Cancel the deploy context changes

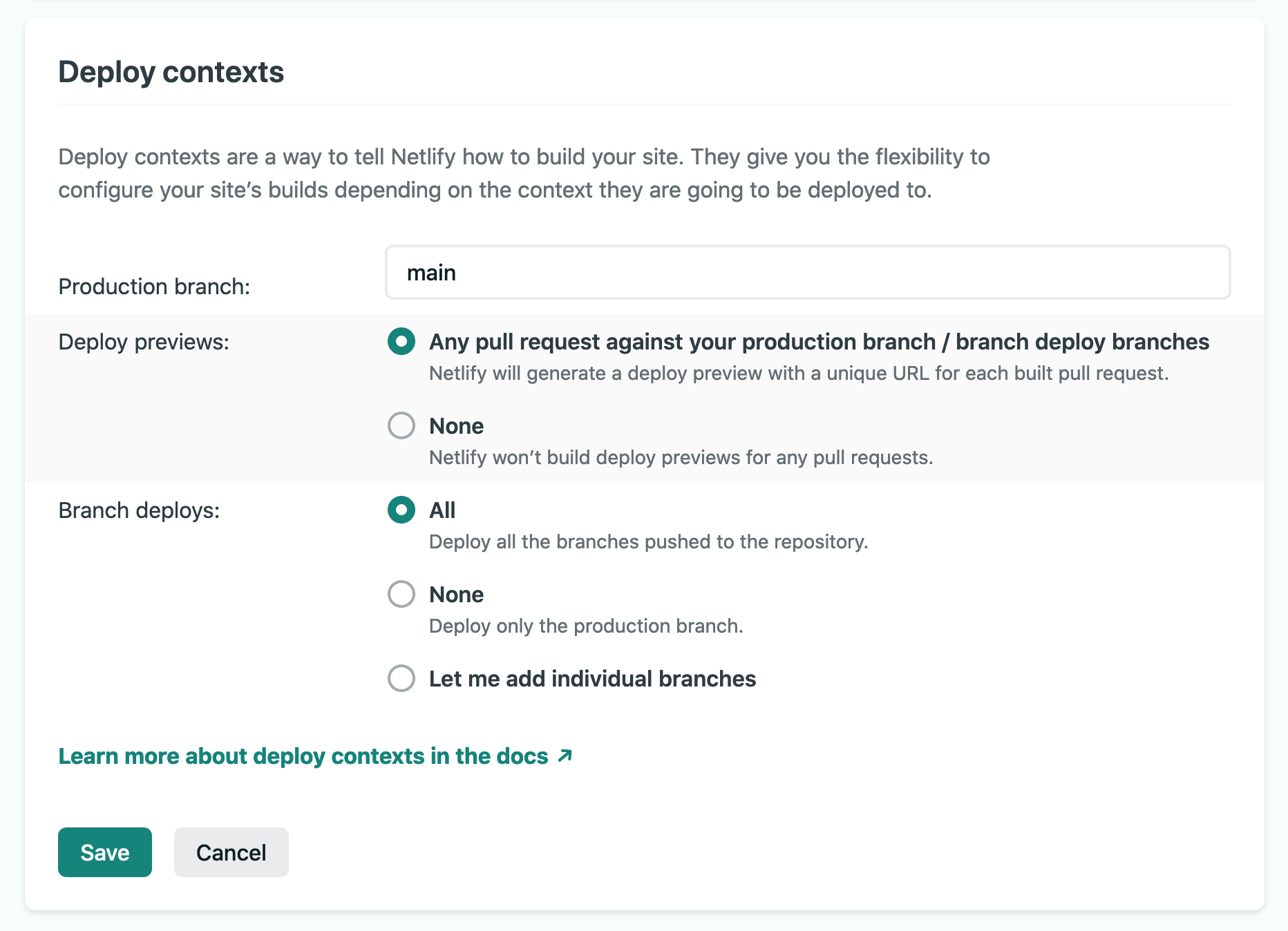231,852
